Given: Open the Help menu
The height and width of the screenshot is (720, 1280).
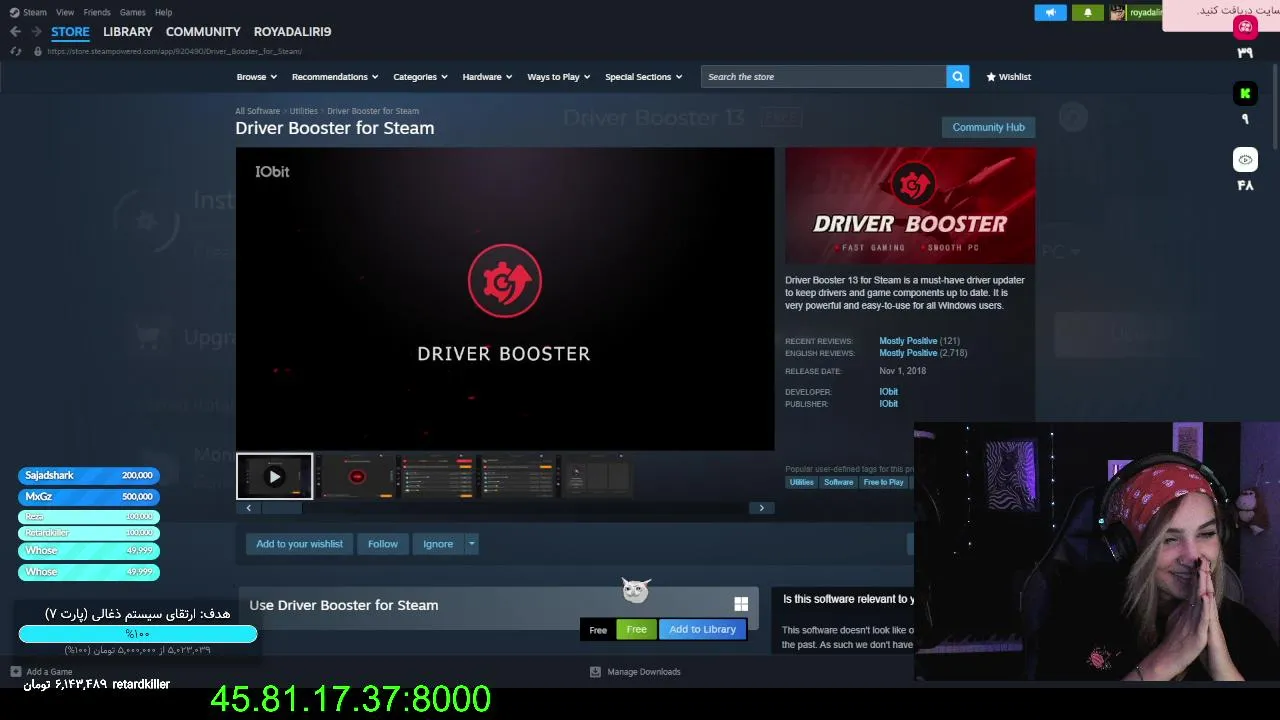Looking at the screenshot, I should pos(163,12).
